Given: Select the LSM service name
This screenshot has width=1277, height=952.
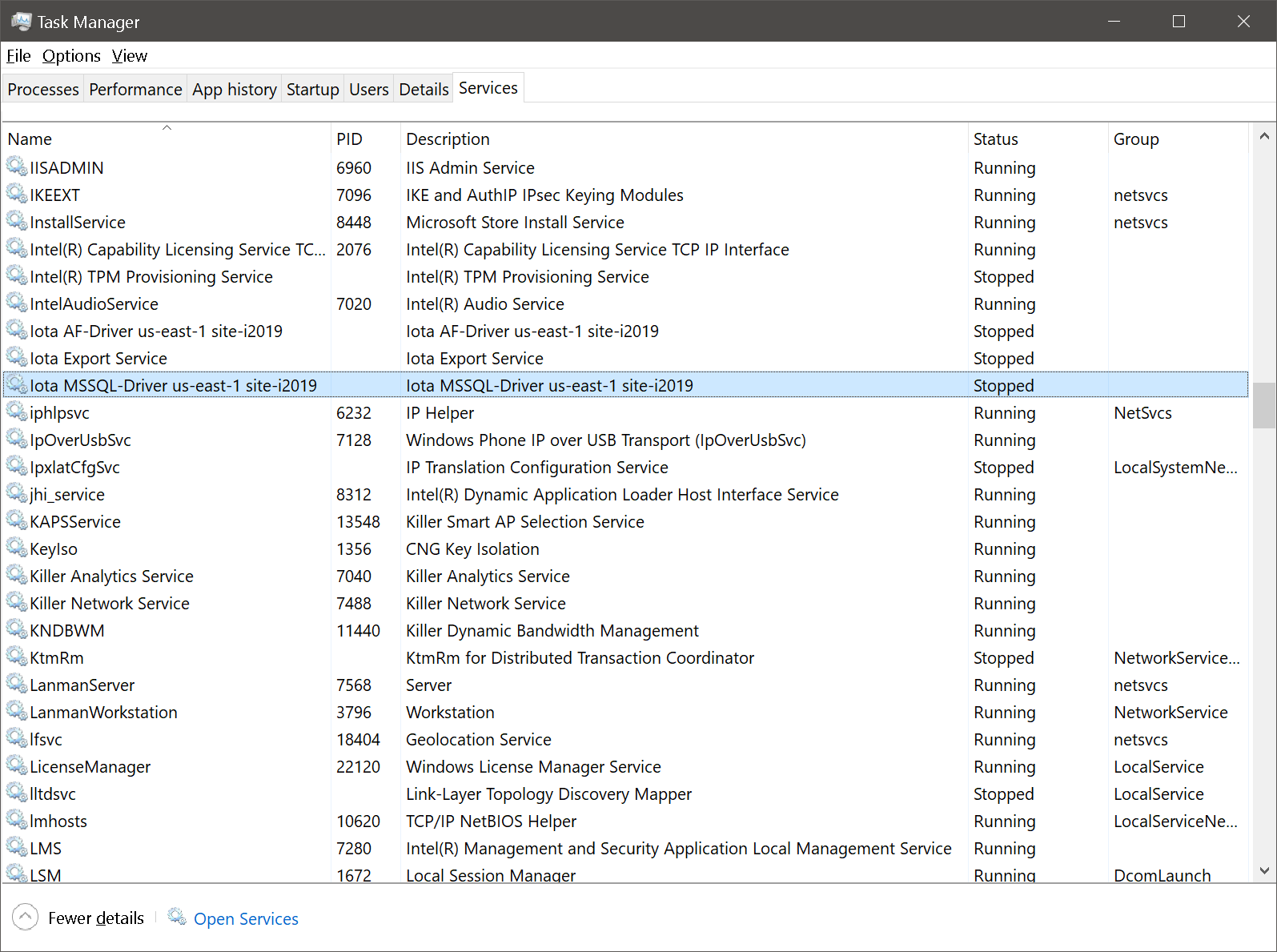Looking at the screenshot, I should click(46, 874).
